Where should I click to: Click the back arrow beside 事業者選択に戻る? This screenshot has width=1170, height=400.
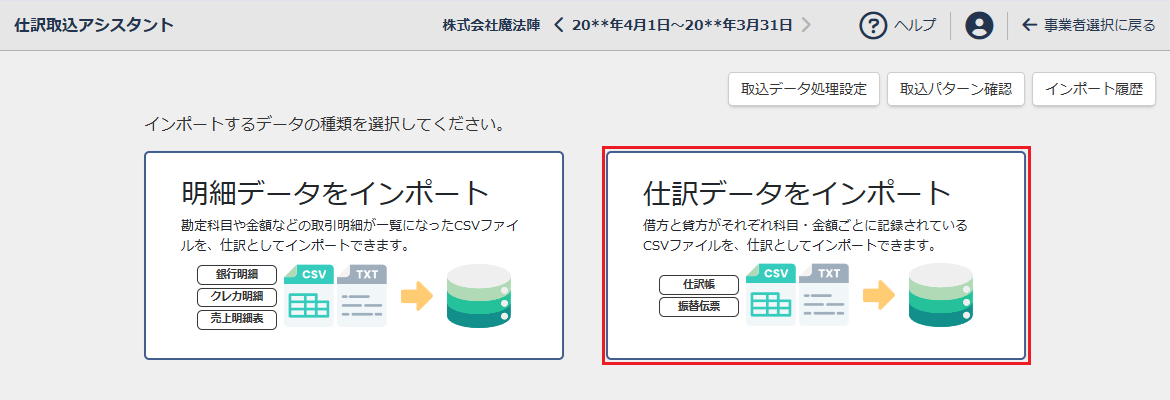pyautogui.click(x=1029, y=25)
